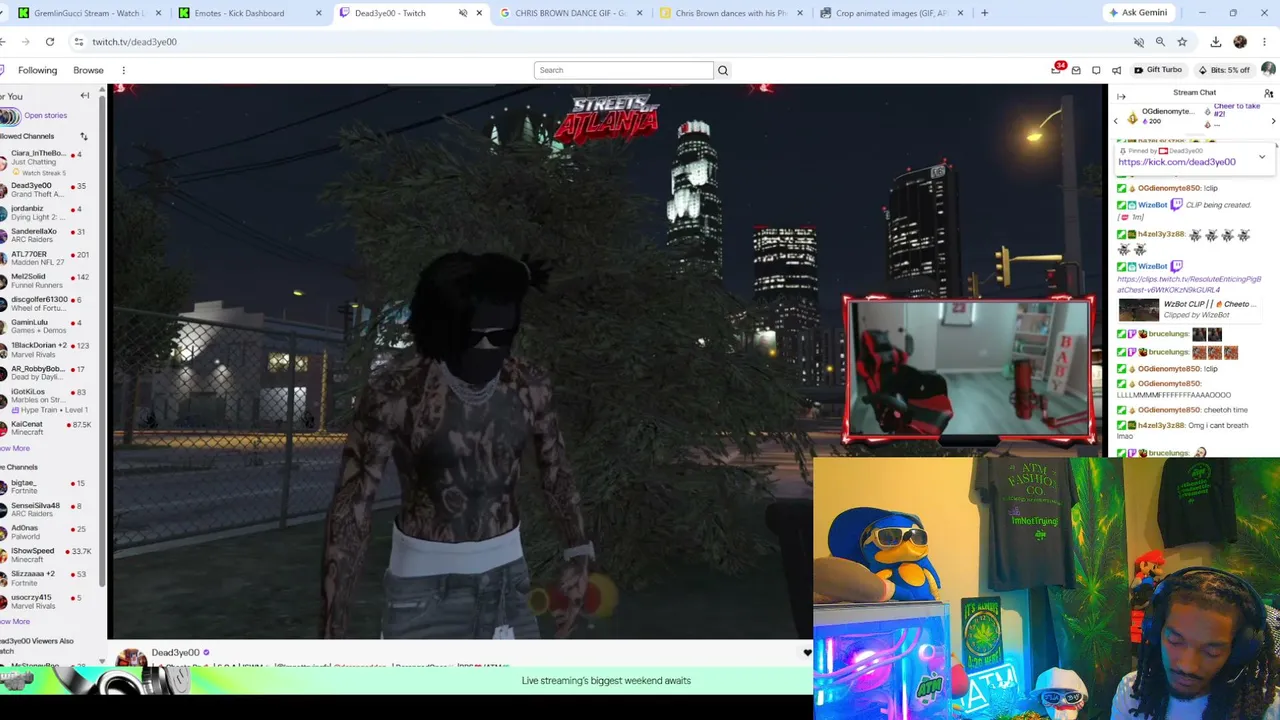Close the Emotes - Kick Dashboard tab
This screenshot has height=720, width=1280.
click(x=319, y=13)
